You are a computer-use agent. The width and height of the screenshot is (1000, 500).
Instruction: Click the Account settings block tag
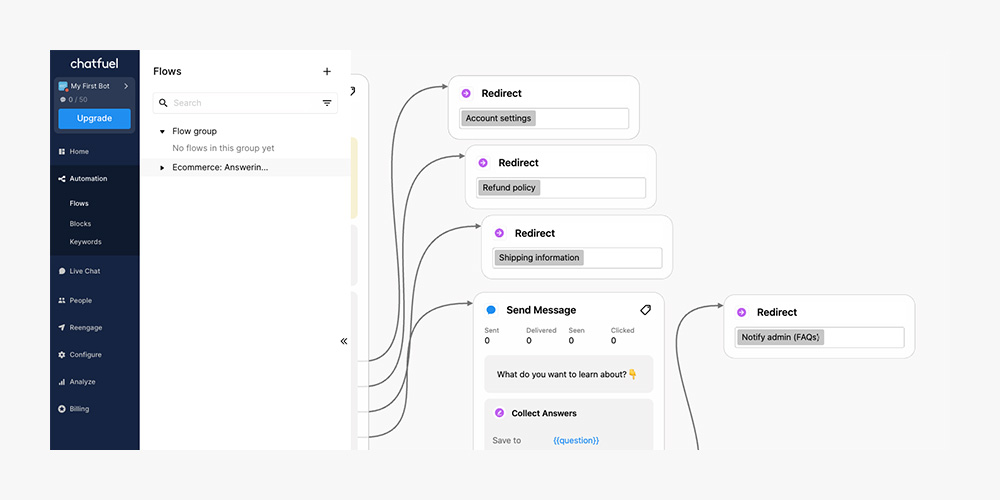499,119
